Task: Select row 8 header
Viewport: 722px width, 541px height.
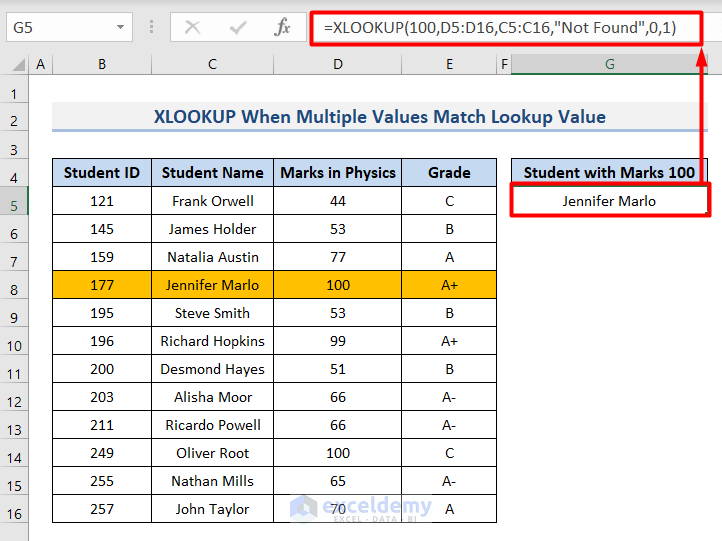Action: (x=15, y=290)
